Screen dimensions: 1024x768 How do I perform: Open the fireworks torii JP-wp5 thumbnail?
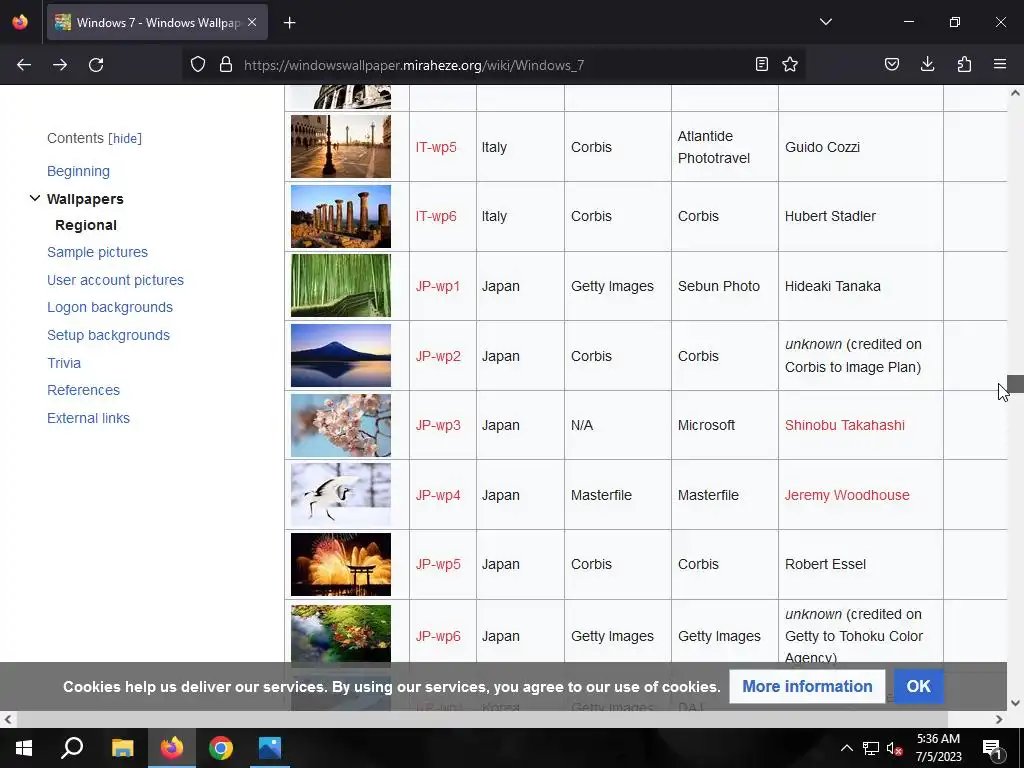pos(341,564)
